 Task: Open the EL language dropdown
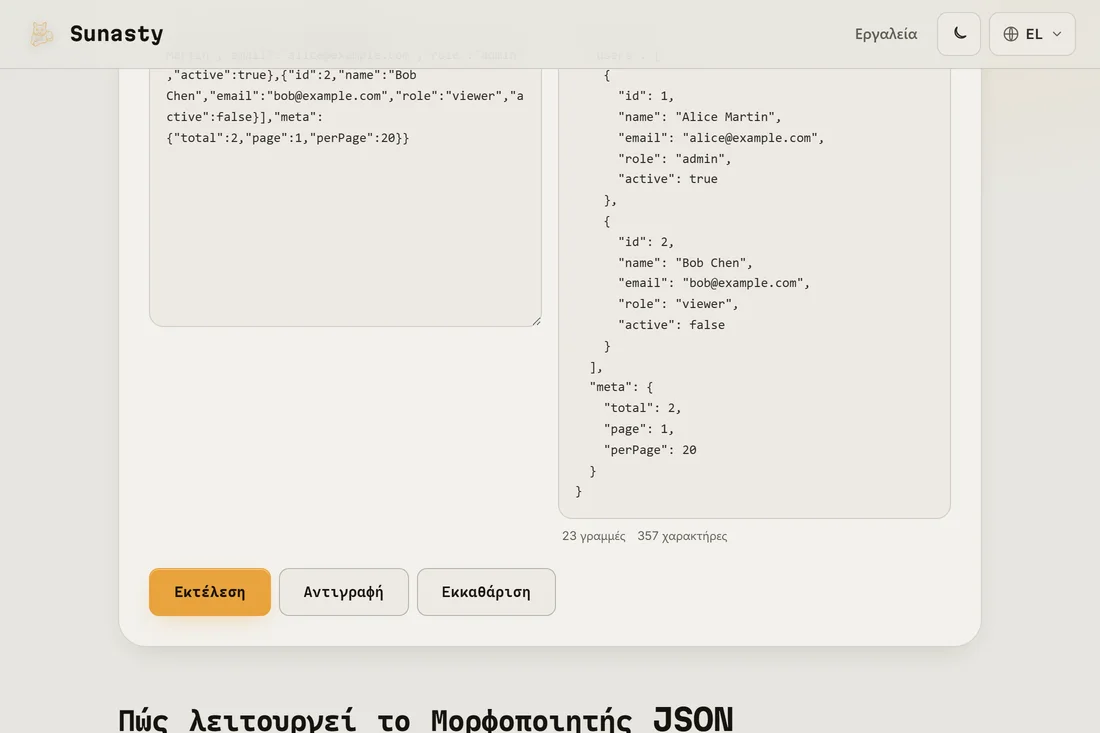click(1032, 34)
